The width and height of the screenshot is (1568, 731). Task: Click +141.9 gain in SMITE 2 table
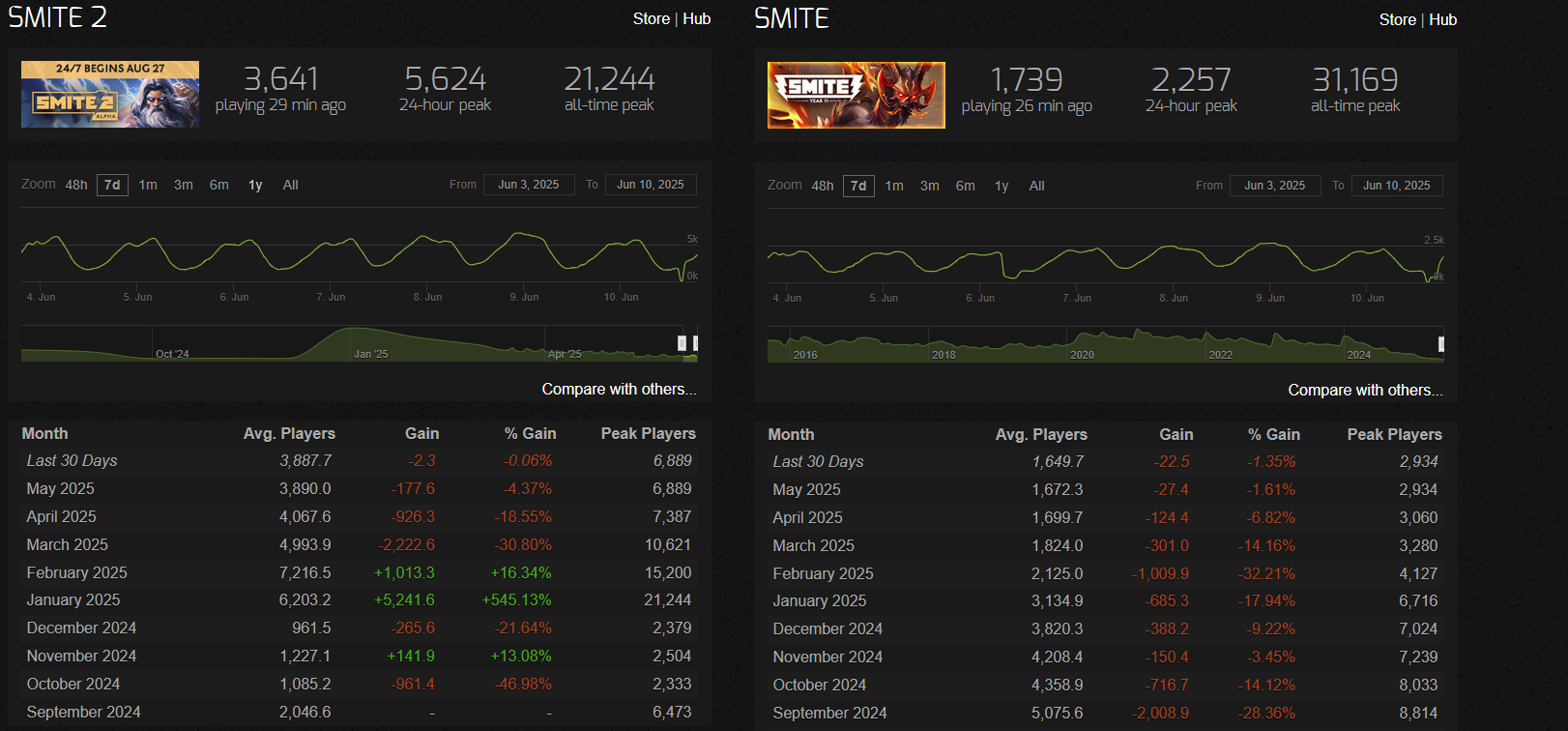tap(411, 656)
